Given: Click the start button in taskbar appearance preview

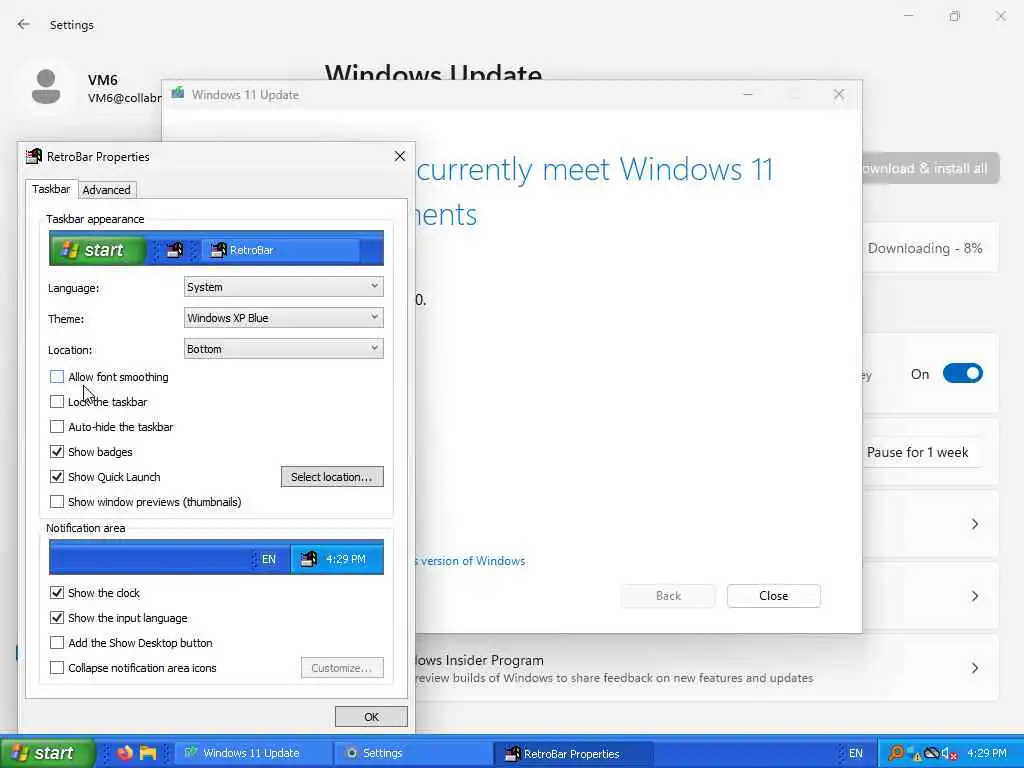Looking at the screenshot, I should pos(97,249).
